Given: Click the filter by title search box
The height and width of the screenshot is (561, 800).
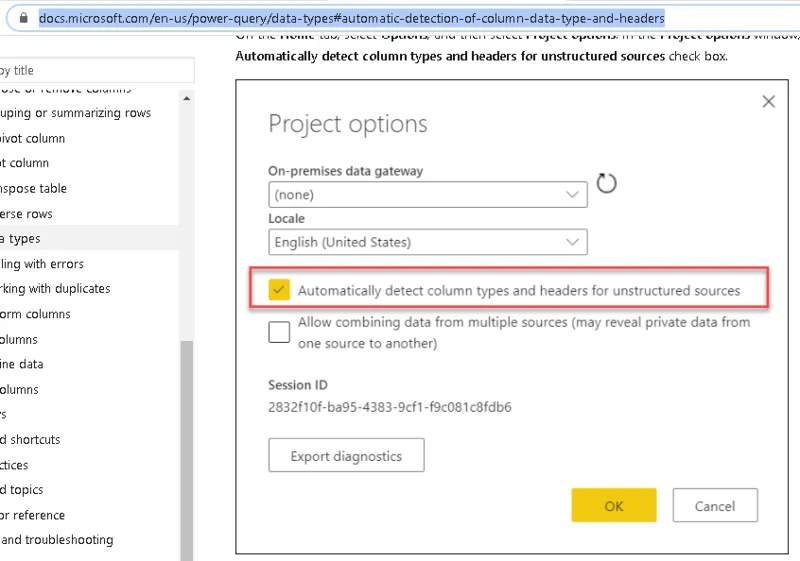Looking at the screenshot, I should [x=96, y=70].
